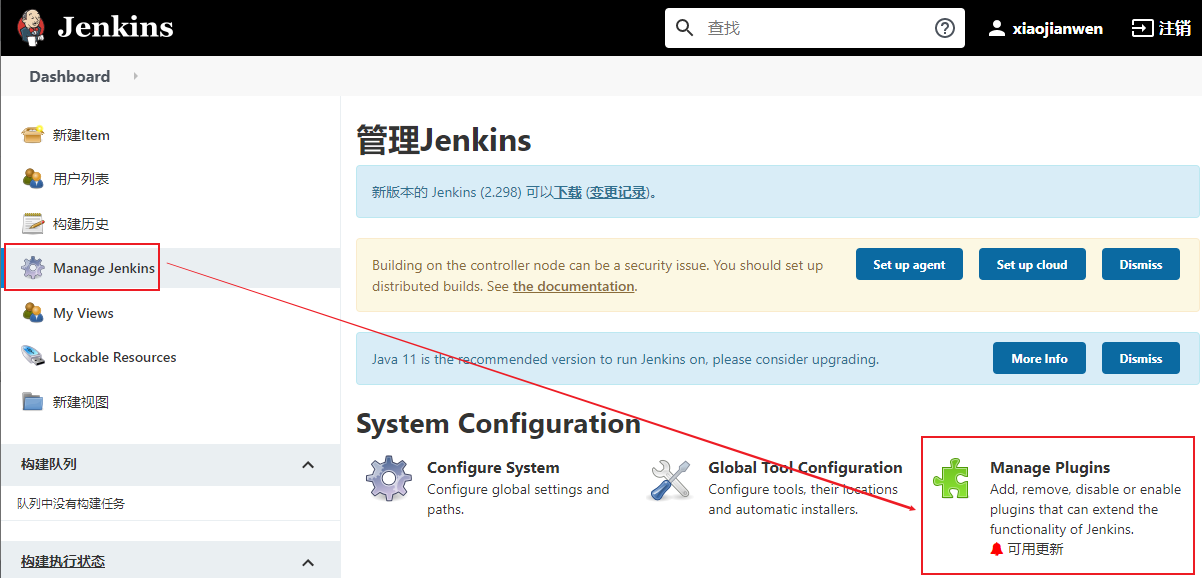Focus the 查找 search input field
The image size is (1202, 578).
point(815,28)
